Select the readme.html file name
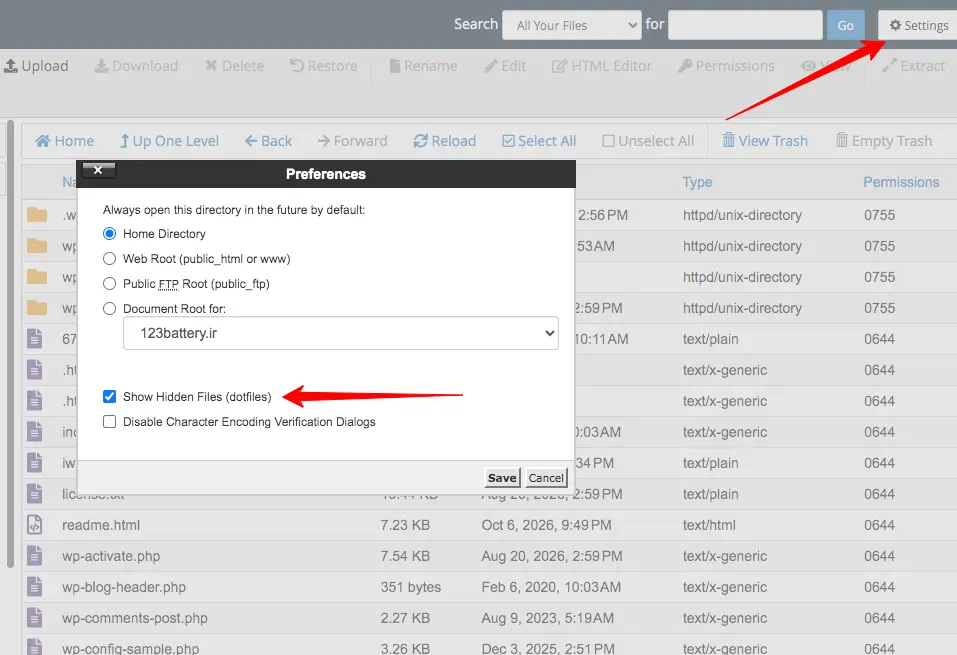The height and width of the screenshot is (655, 957). point(101,526)
